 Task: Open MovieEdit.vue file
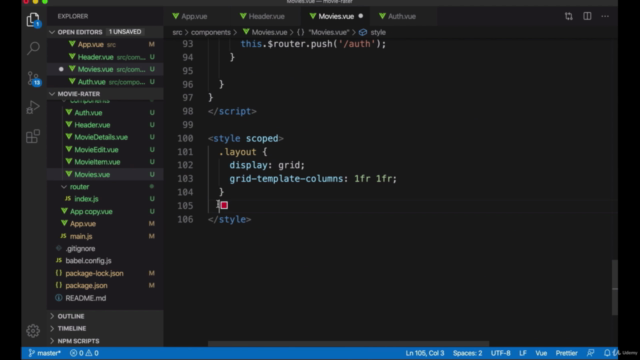[105, 150]
